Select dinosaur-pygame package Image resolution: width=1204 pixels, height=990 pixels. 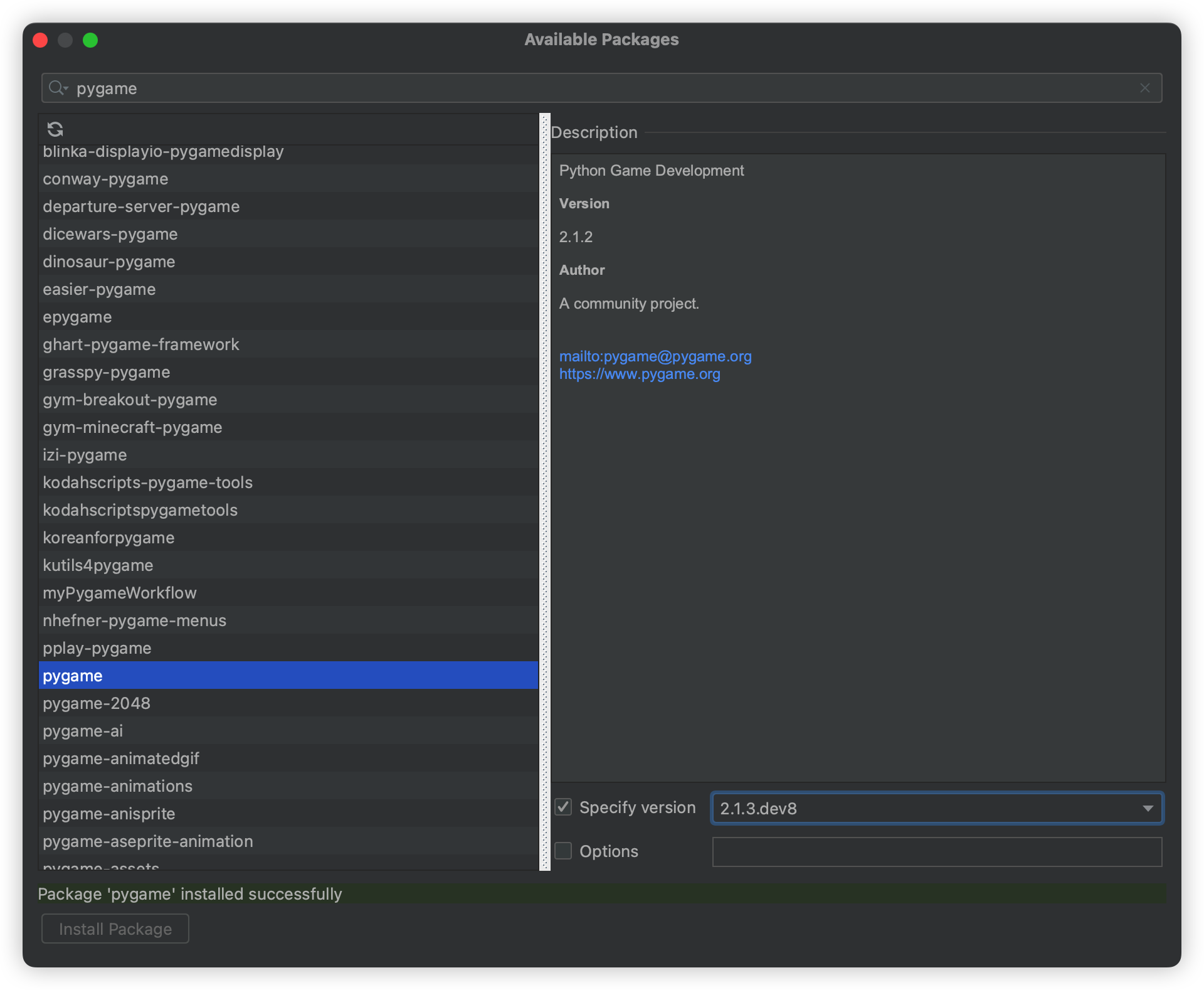click(288, 262)
